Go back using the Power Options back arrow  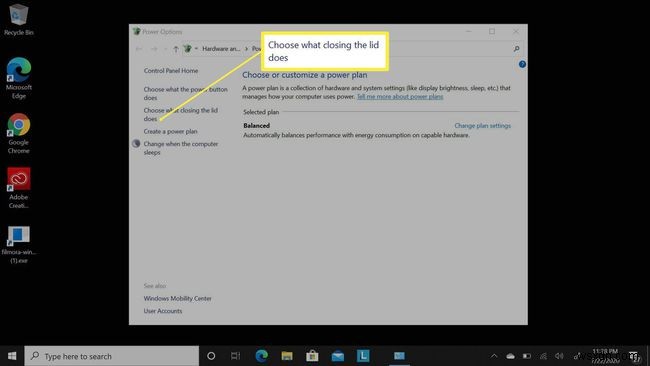[139, 49]
